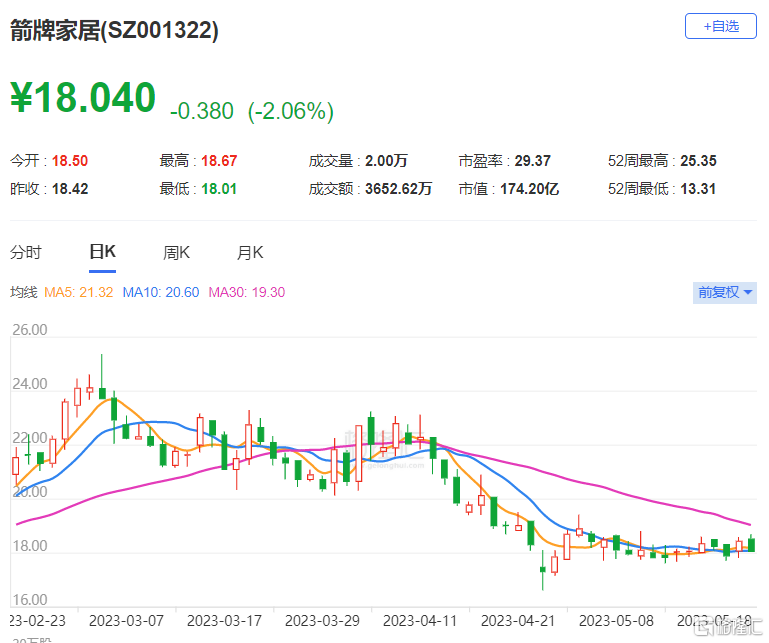Click 成交量 value 2.00万
This screenshot has width=769, height=643.
pyautogui.click(x=386, y=161)
